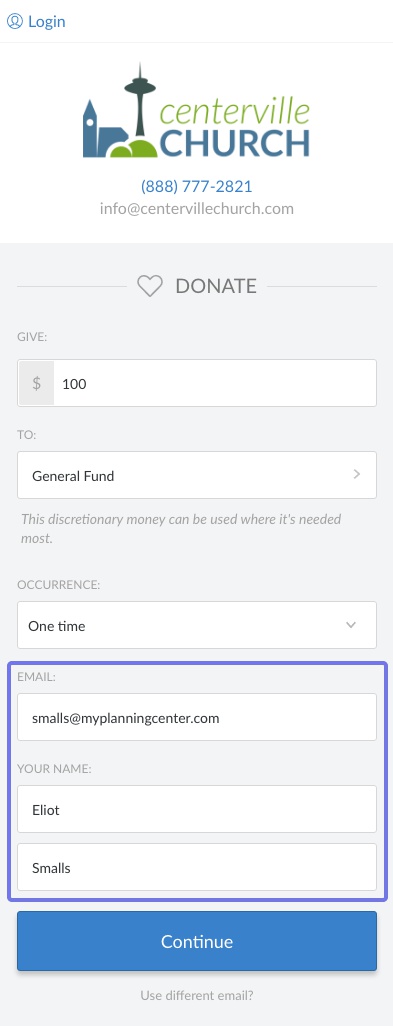
Task: Call the (888) 777-2821 phone link
Action: tap(196, 186)
